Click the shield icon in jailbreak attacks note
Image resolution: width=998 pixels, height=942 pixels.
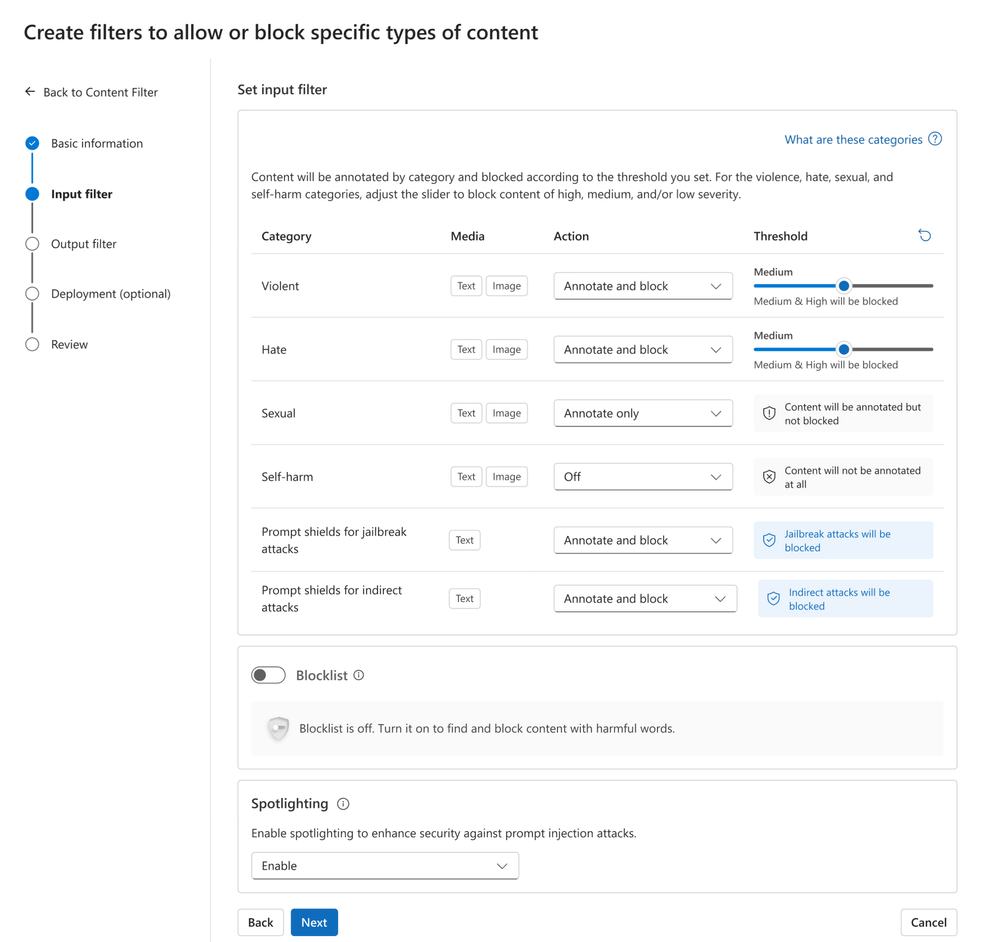coord(769,540)
